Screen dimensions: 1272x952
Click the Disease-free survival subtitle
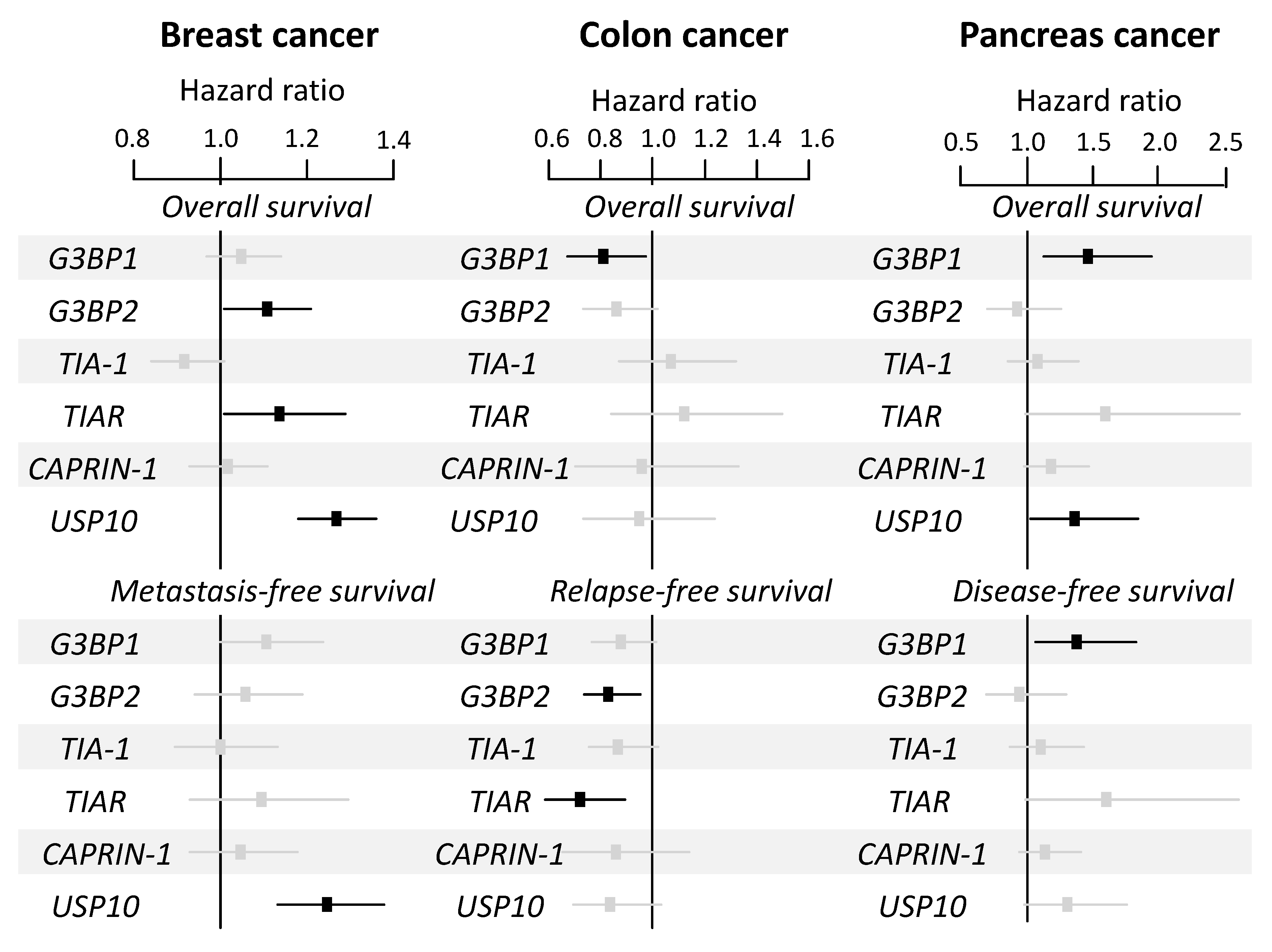1093,592
